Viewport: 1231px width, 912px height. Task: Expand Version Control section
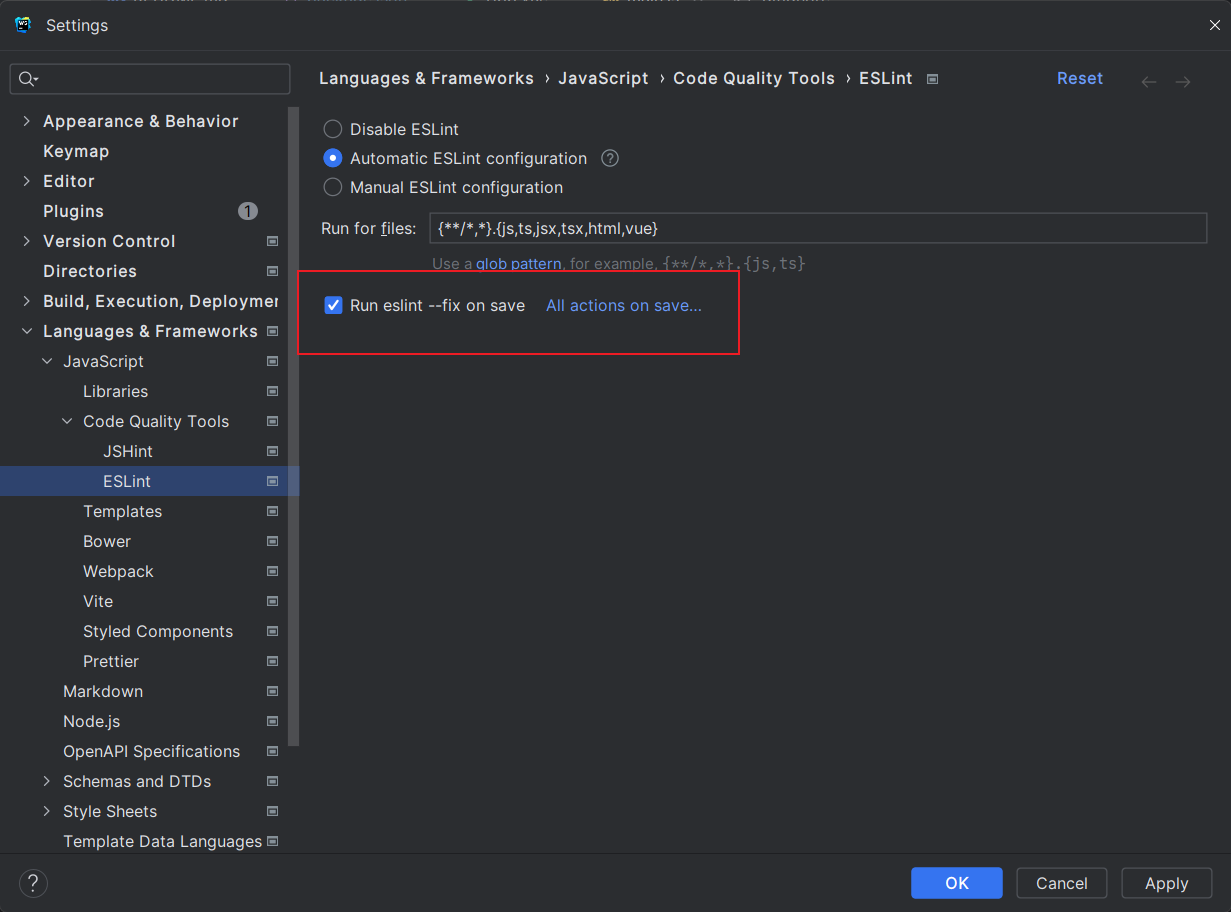[x=27, y=241]
